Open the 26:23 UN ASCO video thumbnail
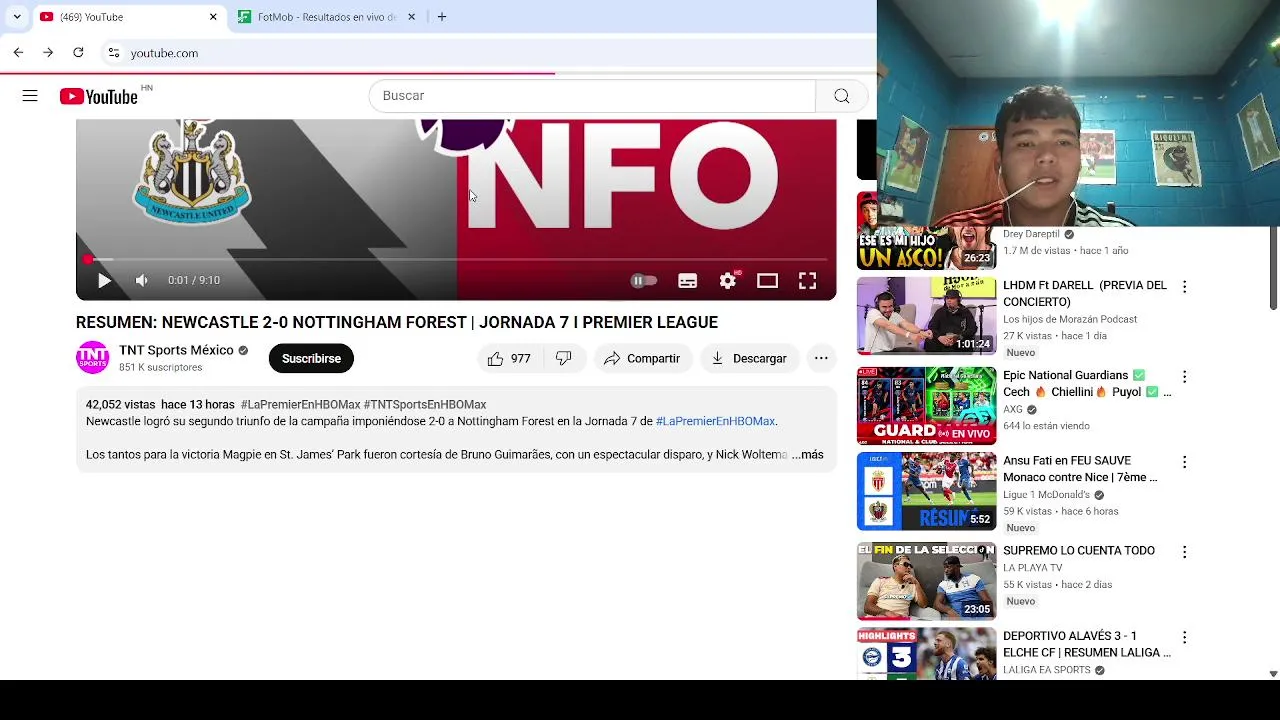This screenshot has height=720, width=1280. pyautogui.click(x=926, y=231)
